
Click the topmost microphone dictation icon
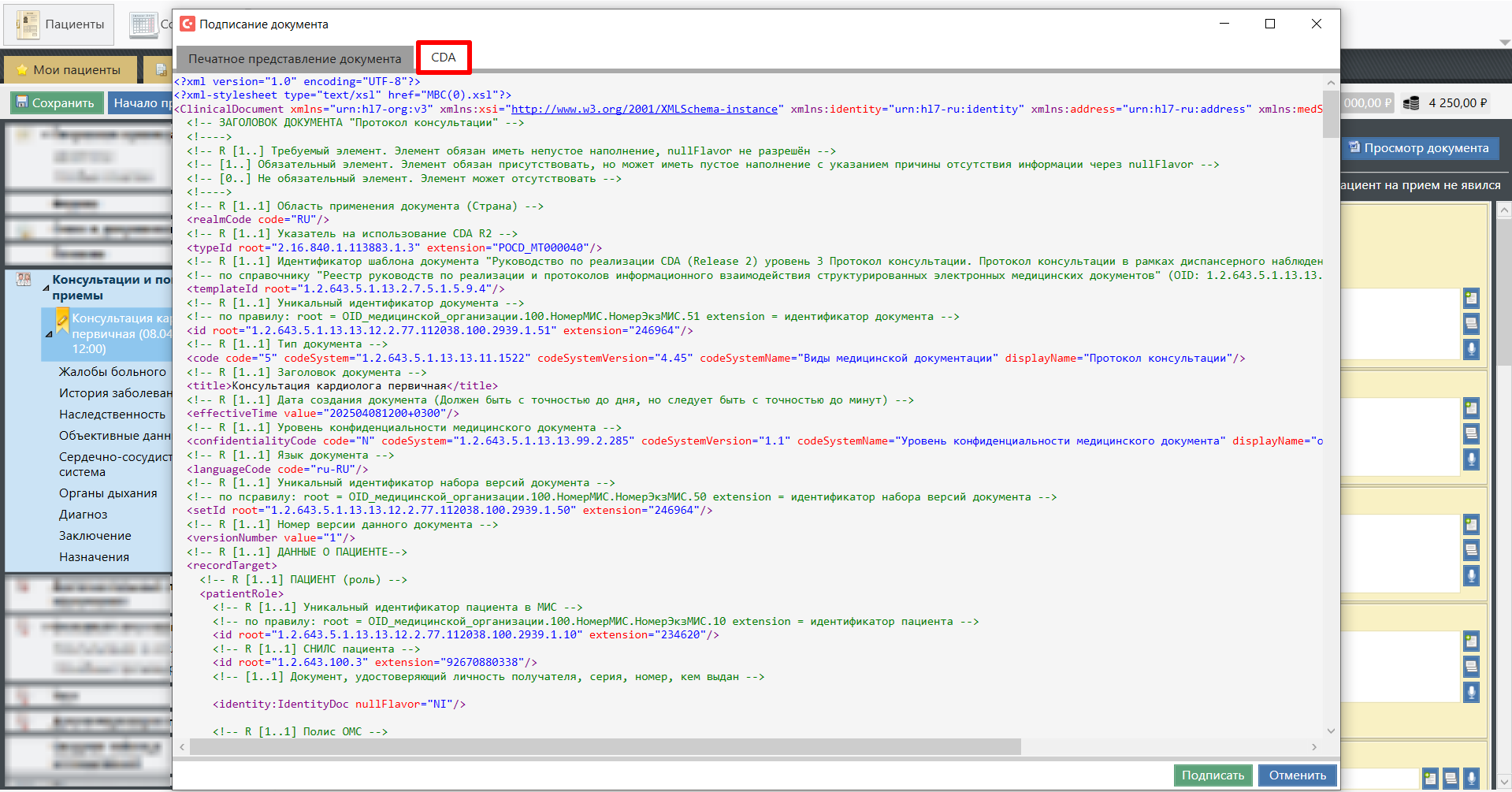[x=1471, y=349]
